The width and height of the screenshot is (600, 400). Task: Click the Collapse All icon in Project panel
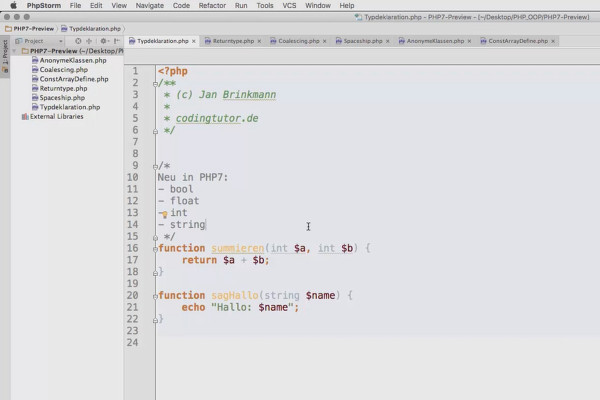[x=89, y=41]
